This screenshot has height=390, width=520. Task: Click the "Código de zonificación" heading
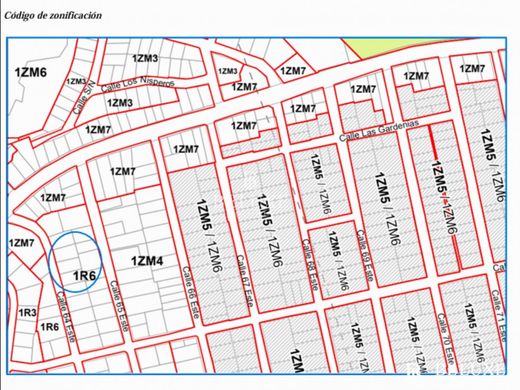point(53,15)
